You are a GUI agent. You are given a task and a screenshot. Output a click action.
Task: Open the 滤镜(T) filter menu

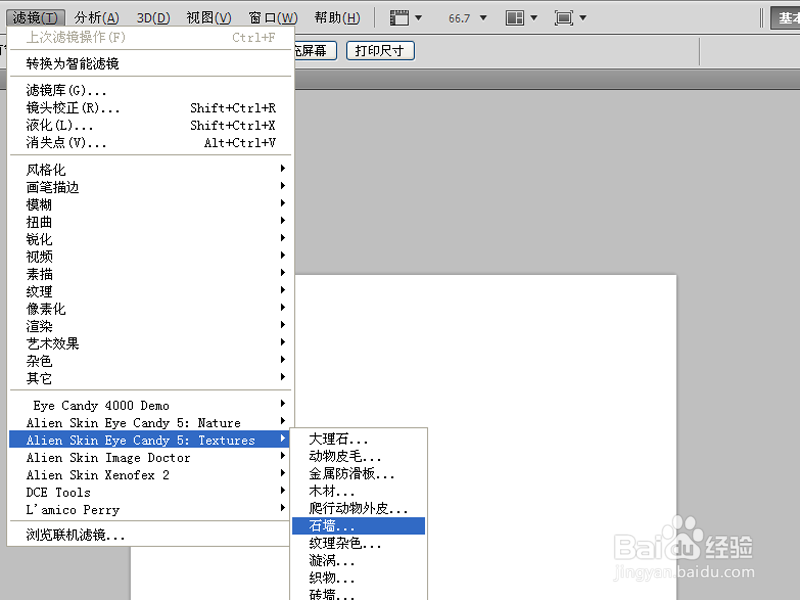35,18
